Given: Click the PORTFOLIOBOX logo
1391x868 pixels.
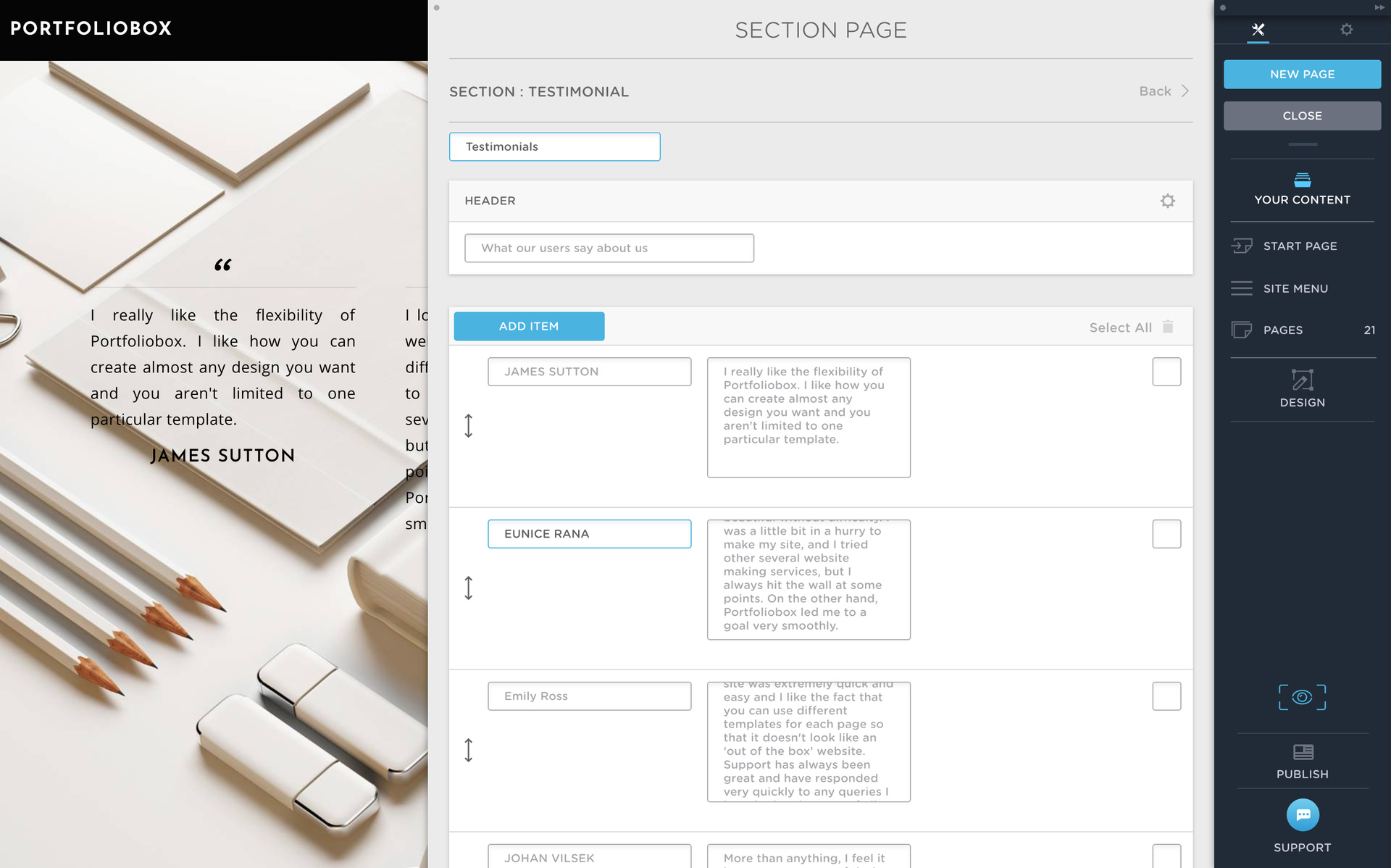Looking at the screenshot, I should point(91,28).
